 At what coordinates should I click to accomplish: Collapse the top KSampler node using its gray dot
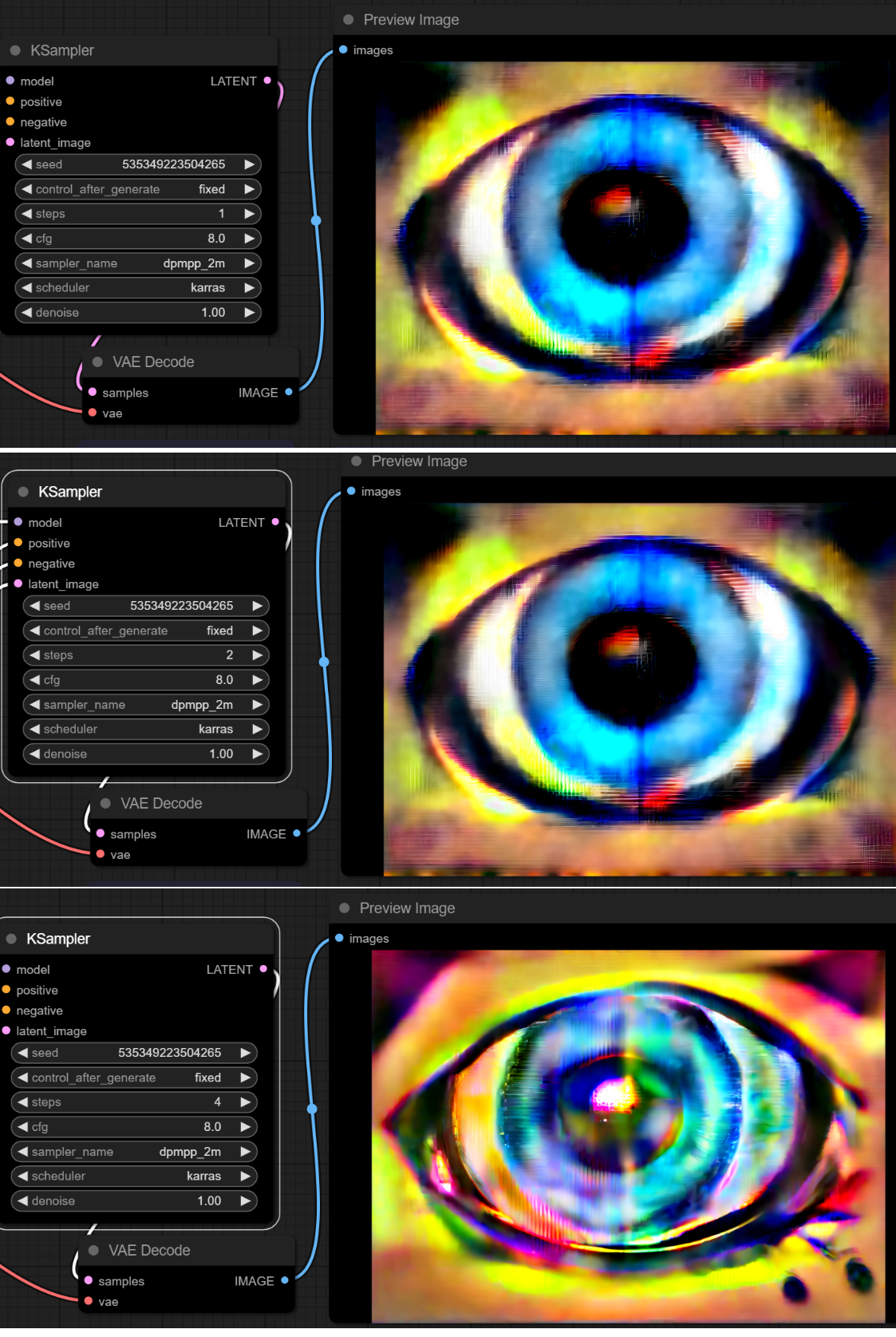(x=15, y=50)
